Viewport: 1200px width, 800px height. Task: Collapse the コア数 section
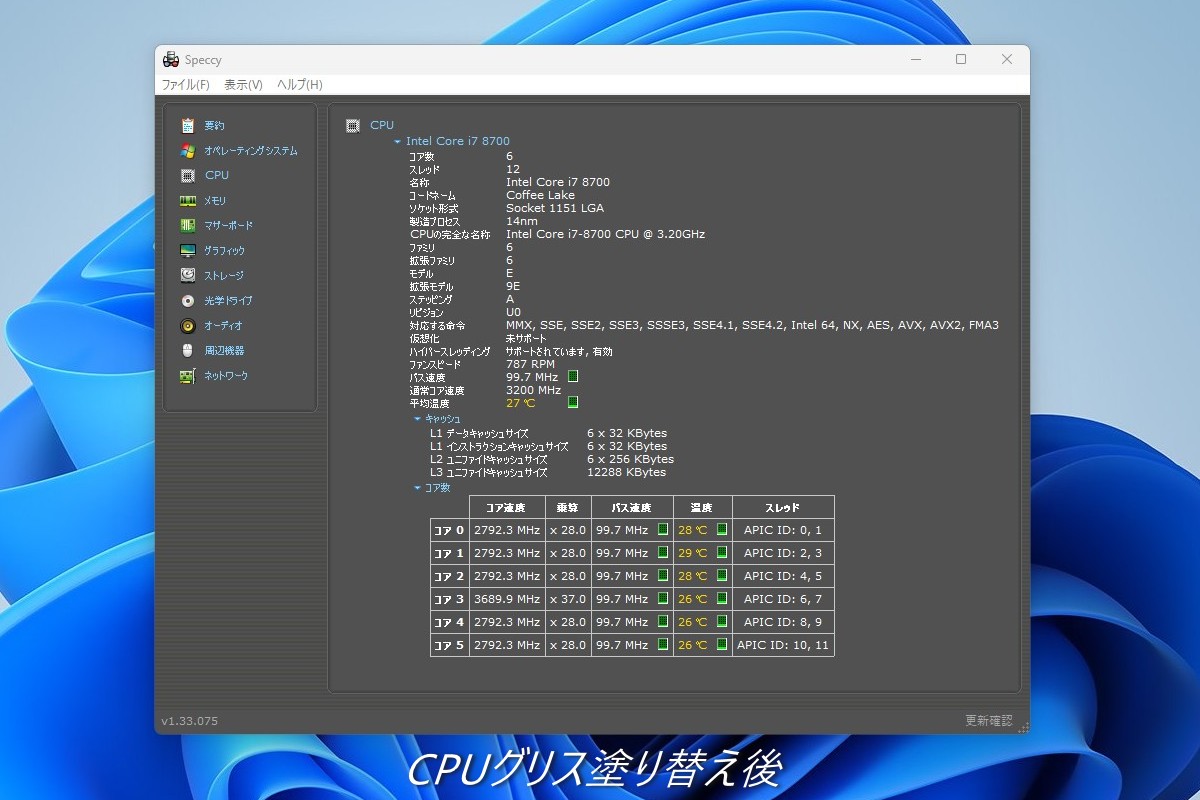[x=418, y=488]
